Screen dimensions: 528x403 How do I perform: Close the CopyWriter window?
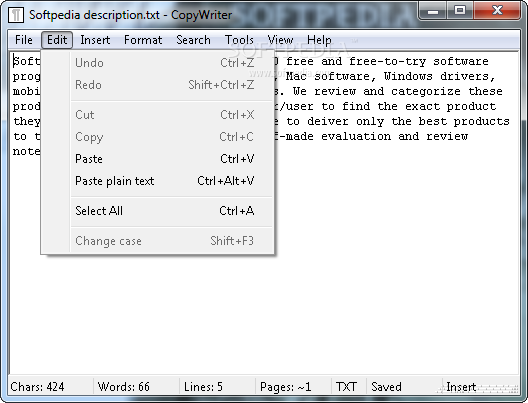pos(498,11)
